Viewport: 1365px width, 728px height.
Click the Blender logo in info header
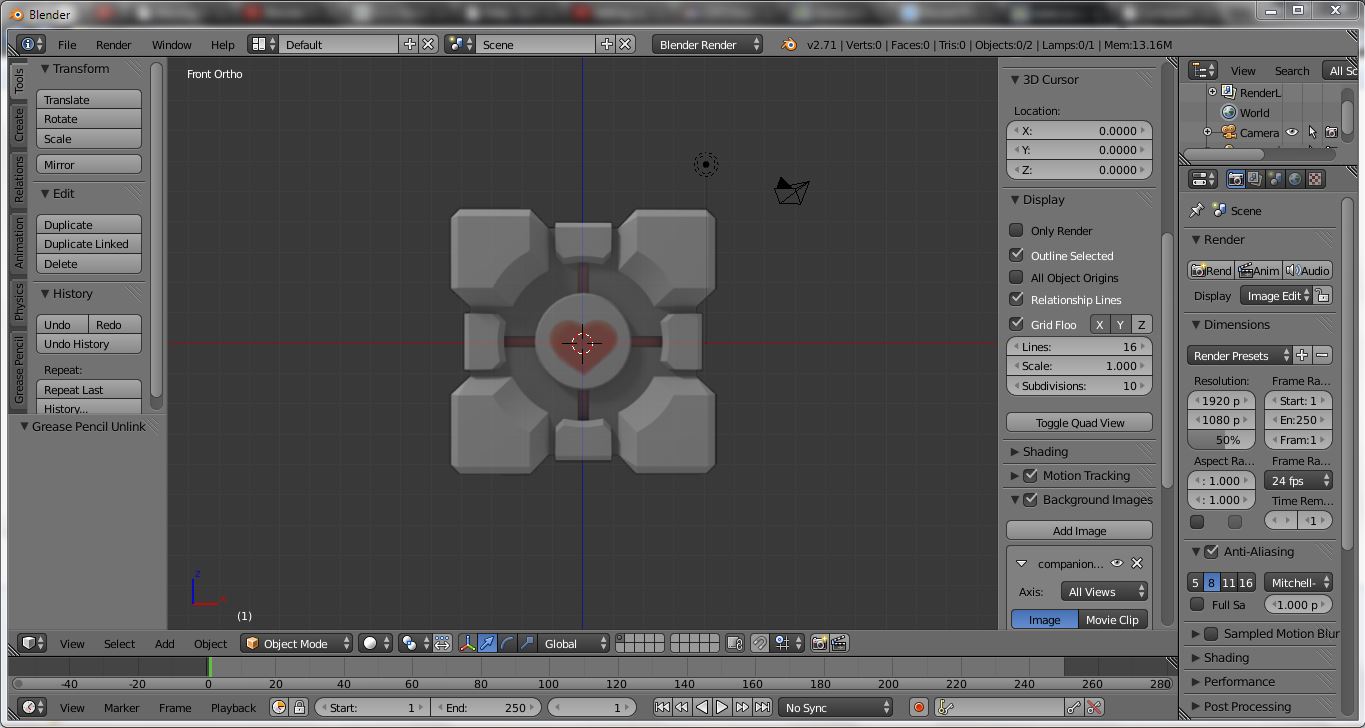click(x=788, y=44)
